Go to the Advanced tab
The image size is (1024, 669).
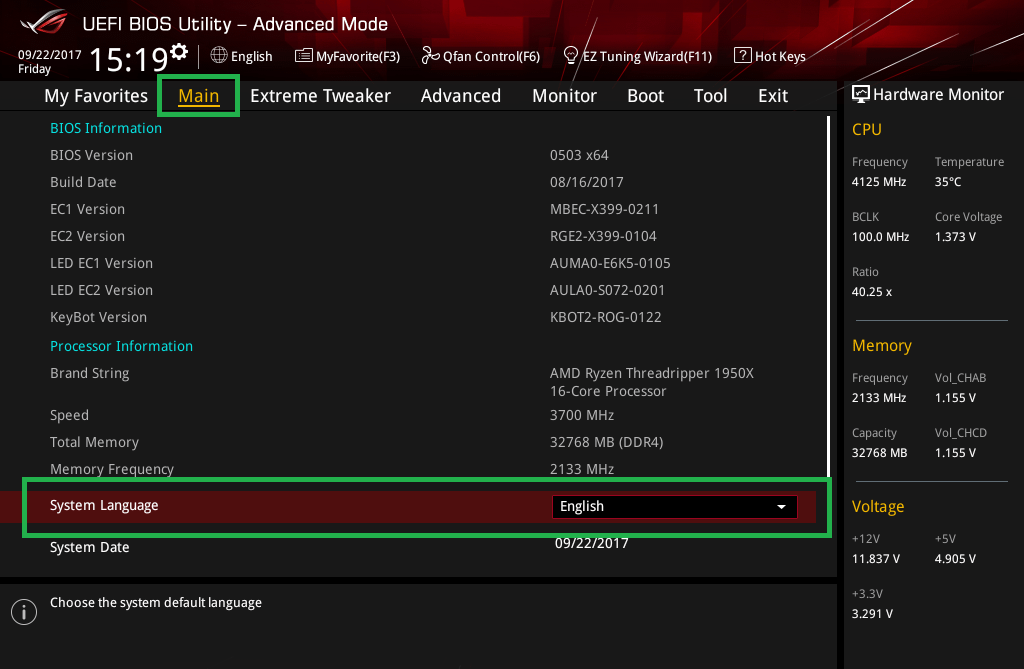[461, 96]
